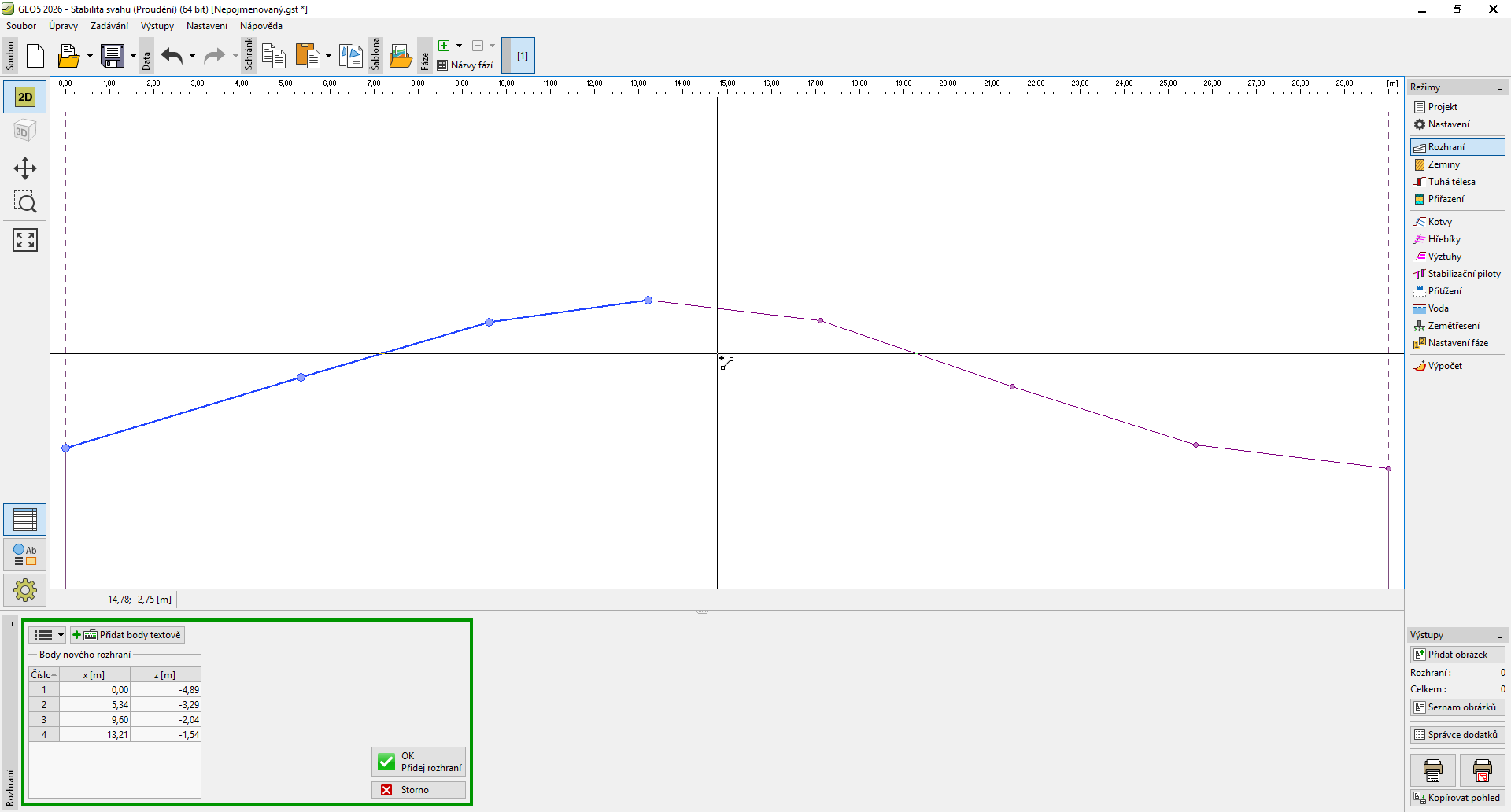Screen dimensions: 1511x812
Task: Switch to Zeminy mode
Action: click(1443, 164)
